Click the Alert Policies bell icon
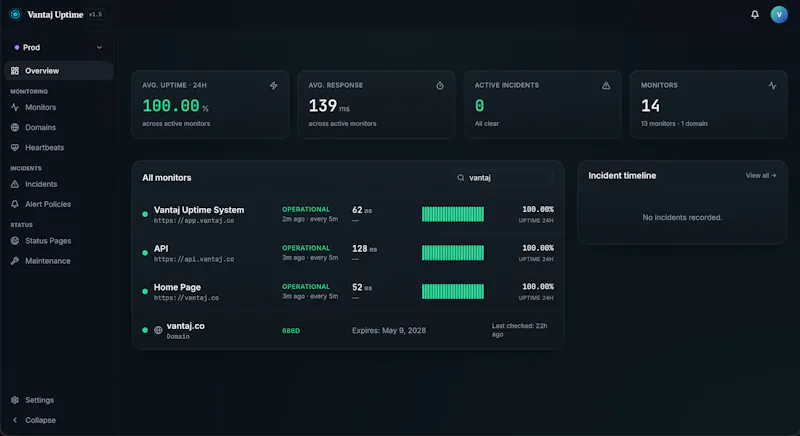This screenshot has width=800, height=436. click(x=15, y=204)
